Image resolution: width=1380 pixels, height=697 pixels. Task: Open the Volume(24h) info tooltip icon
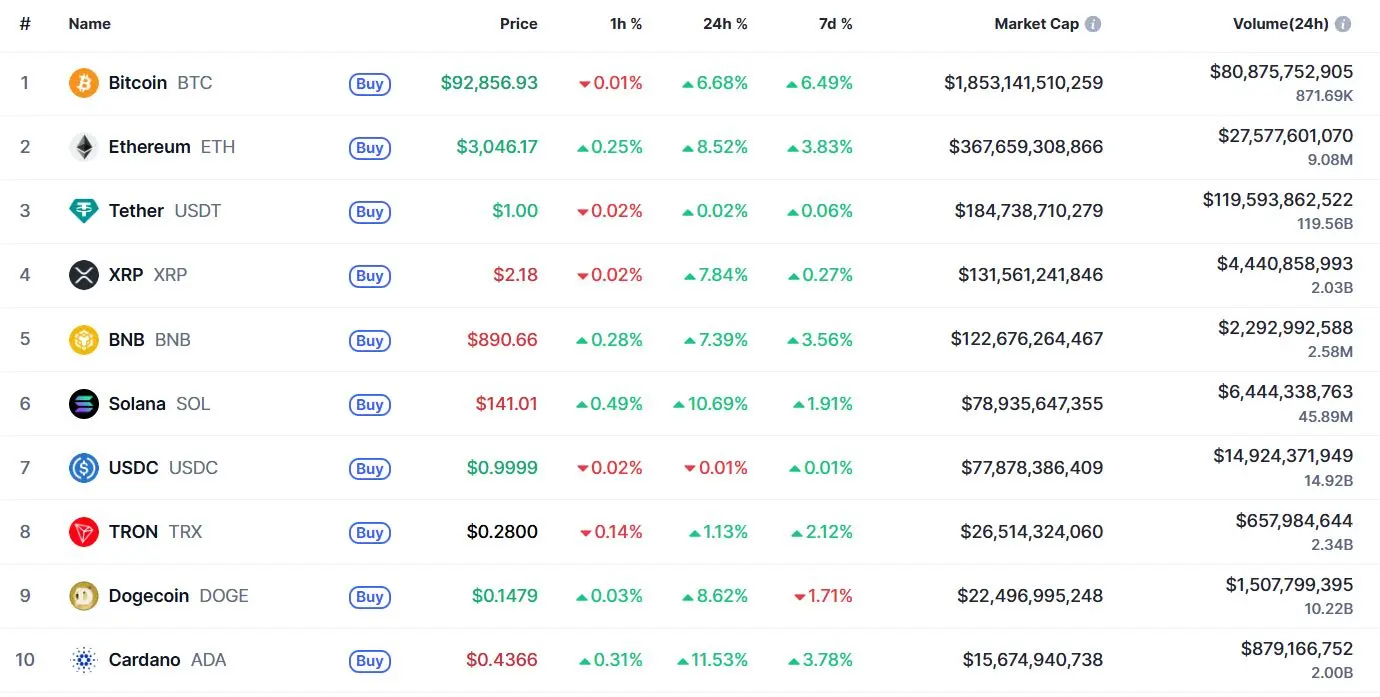pos(1343,24)
